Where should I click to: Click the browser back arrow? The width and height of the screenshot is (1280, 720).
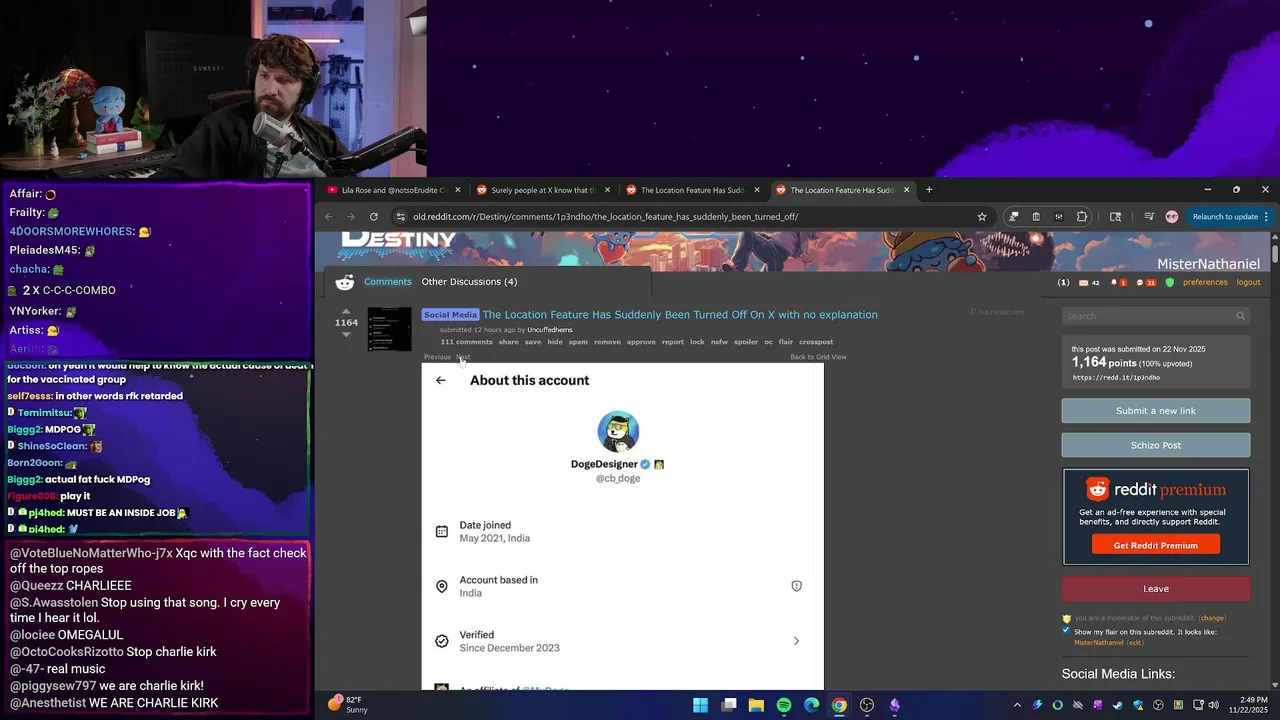click(x=329, y=217)
